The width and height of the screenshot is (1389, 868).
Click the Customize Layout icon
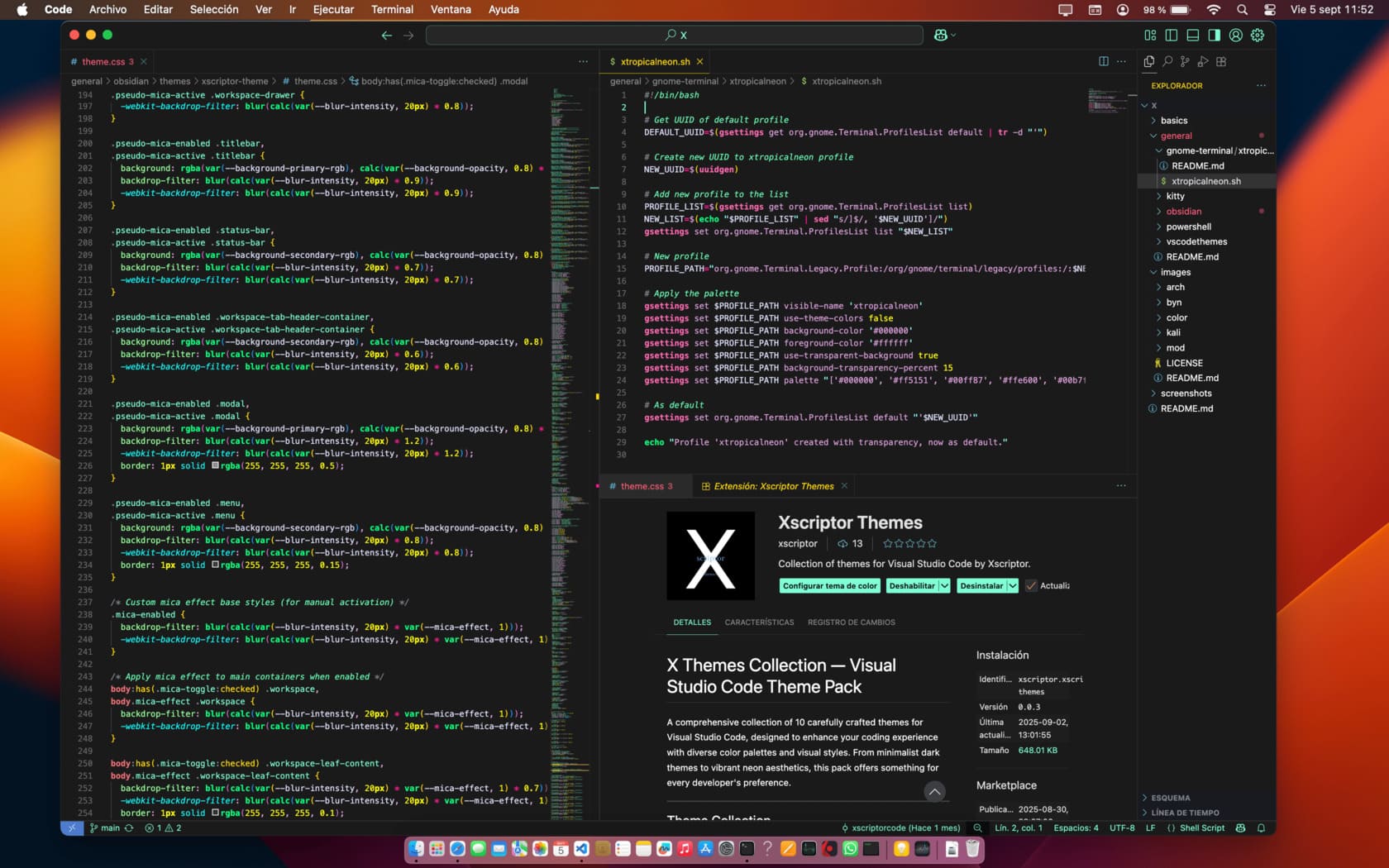[x=1150, y=35]
